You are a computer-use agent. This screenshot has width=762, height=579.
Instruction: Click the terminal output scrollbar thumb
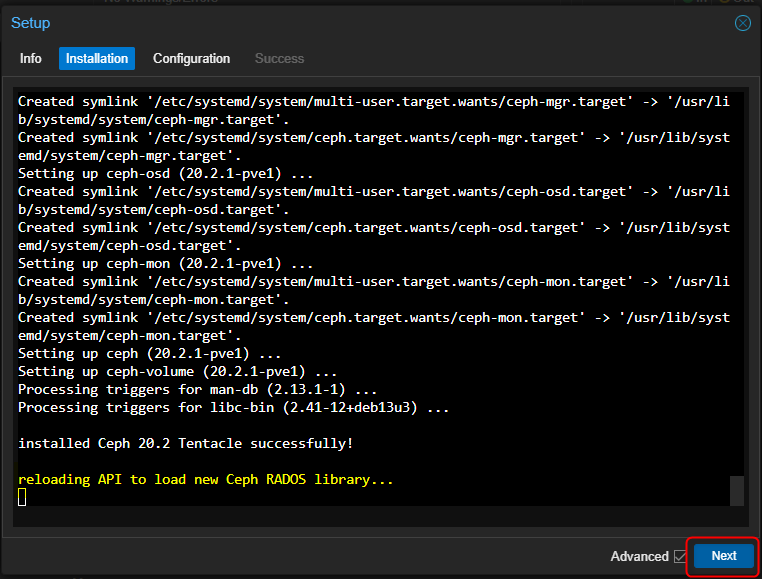point(737,491)
